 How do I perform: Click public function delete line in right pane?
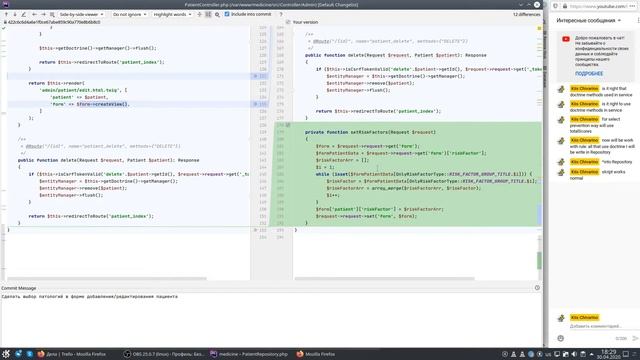point(396,55)
